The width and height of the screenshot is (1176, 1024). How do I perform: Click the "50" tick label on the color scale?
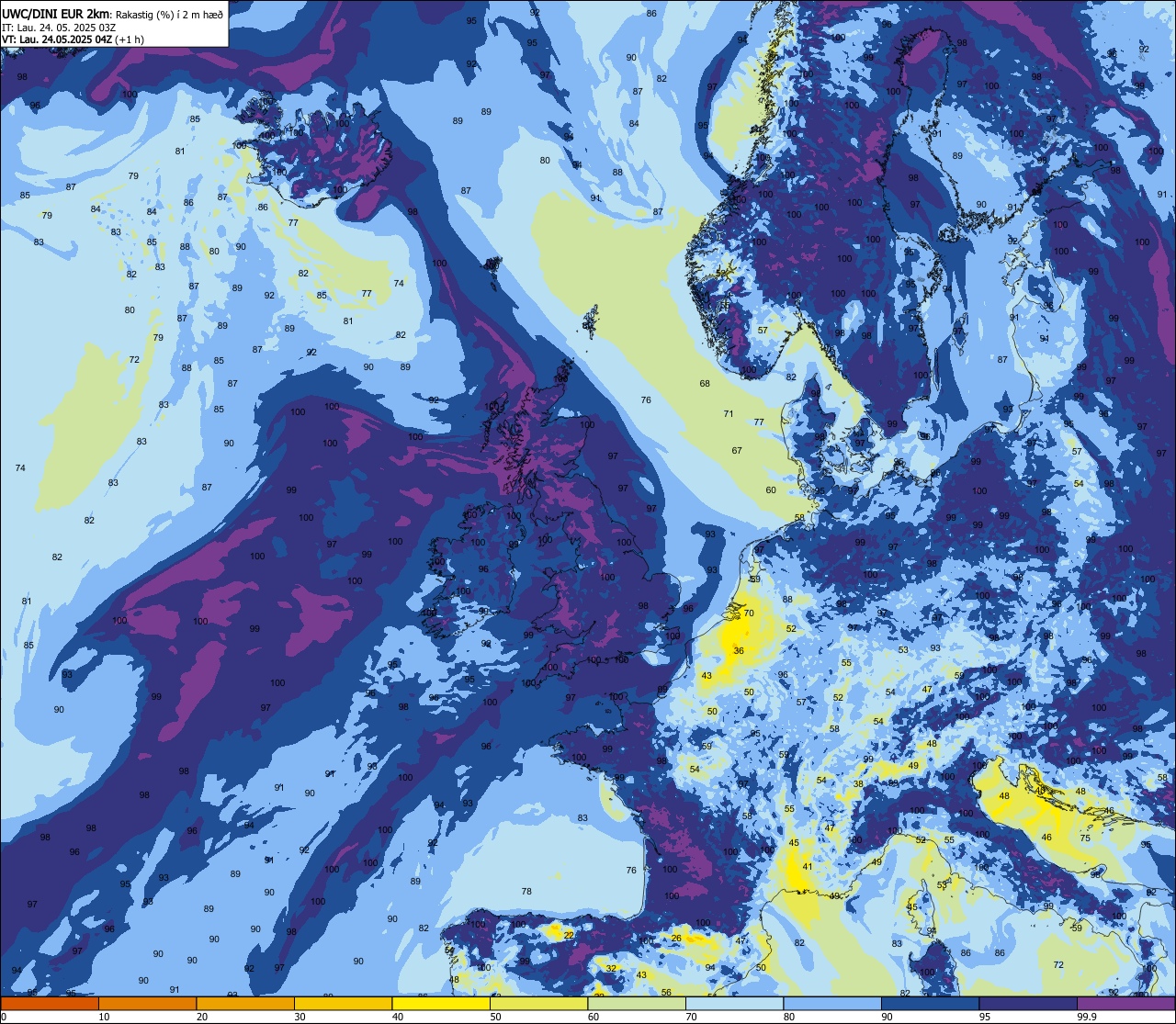pyautogui.click(x=495, y=1017)
